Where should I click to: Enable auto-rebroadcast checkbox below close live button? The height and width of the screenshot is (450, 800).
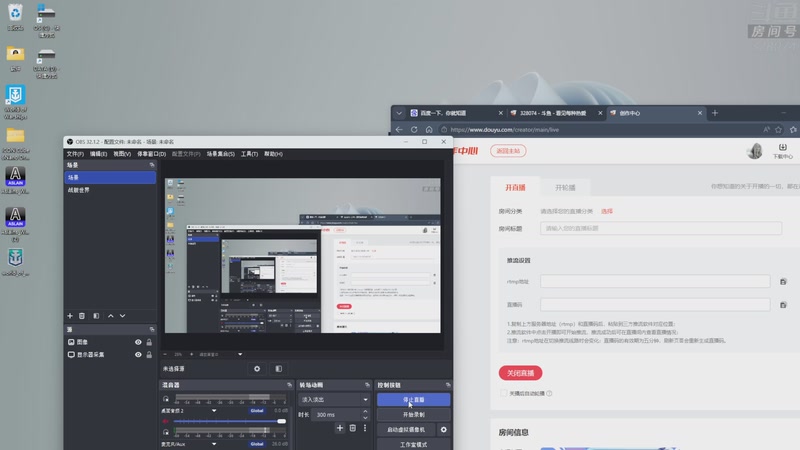pos(504,393)
